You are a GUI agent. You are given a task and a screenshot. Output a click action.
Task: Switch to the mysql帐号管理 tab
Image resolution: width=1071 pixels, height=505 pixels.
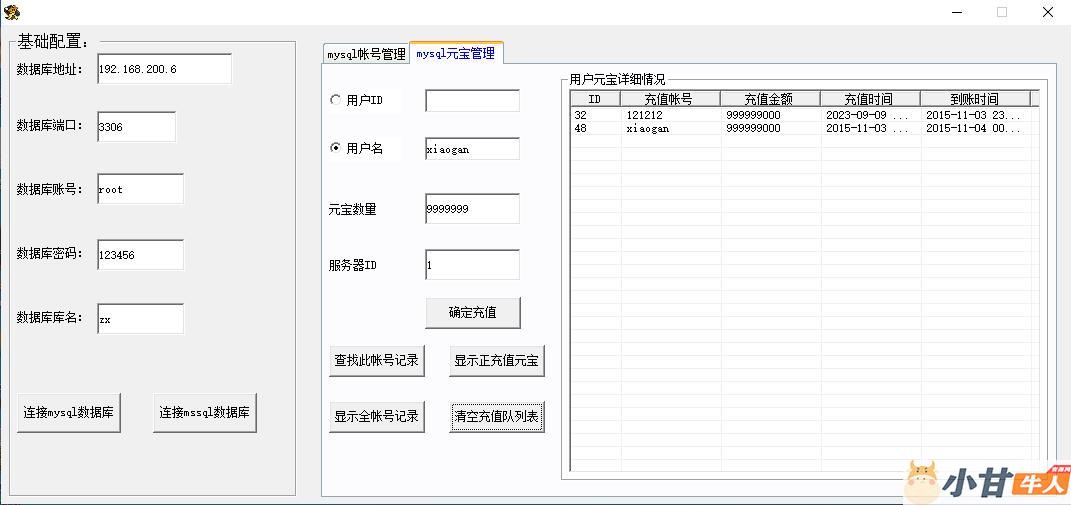coord(366,54)
